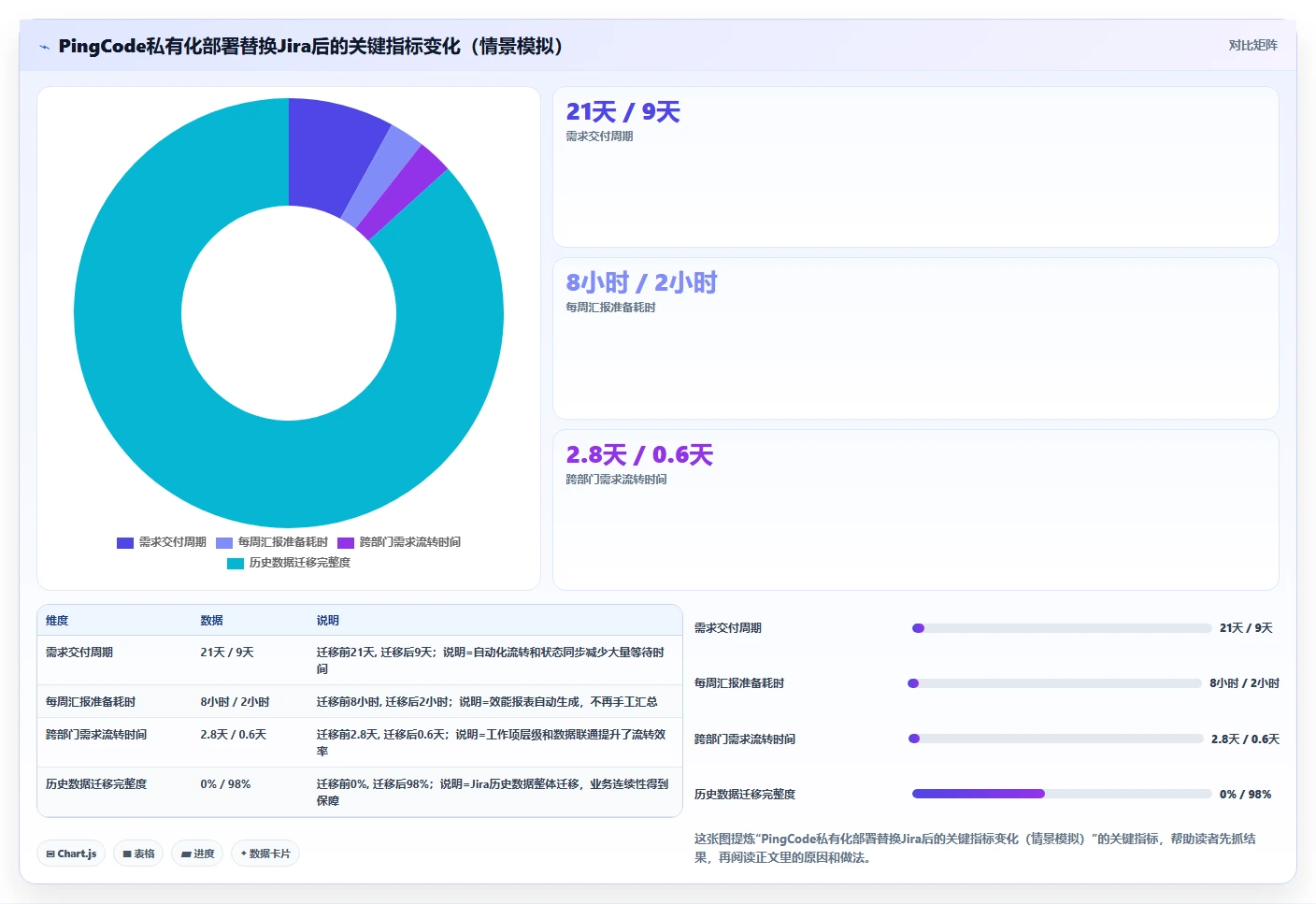Click the header icon beside the PingCode title
The width and height of the screenshot is (1316, 904).
pyautogui.click(x=44, y=47)
